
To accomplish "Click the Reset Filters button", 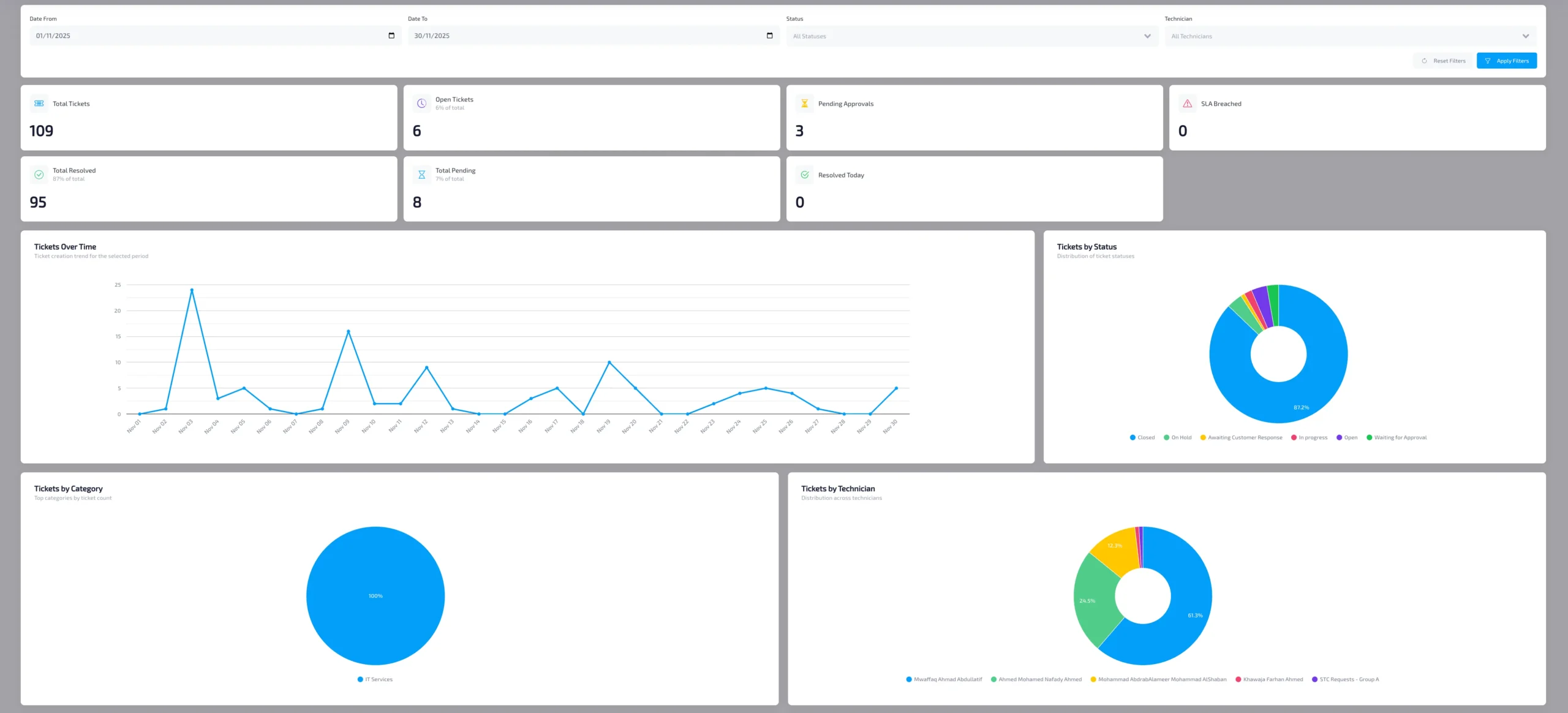I will 1443,61.
